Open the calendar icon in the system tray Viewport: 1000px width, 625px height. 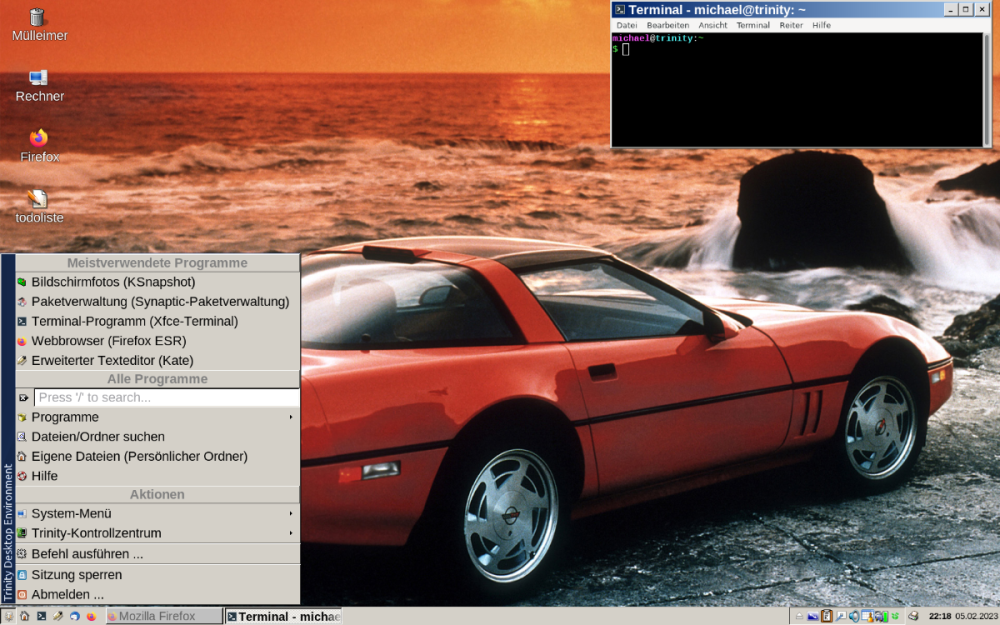click(866, 615)
